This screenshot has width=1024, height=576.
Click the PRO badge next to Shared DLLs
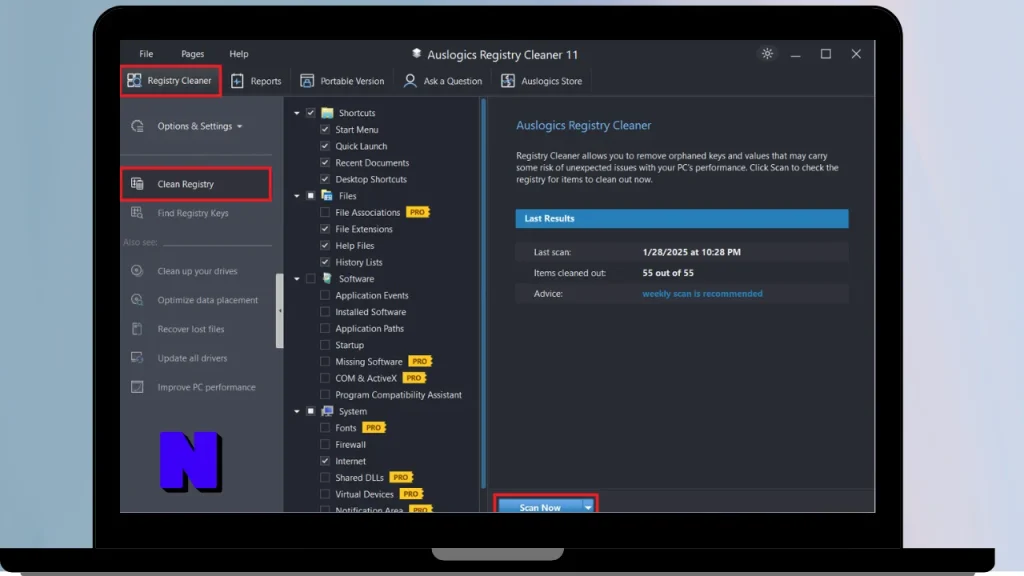tap(401, 477)
